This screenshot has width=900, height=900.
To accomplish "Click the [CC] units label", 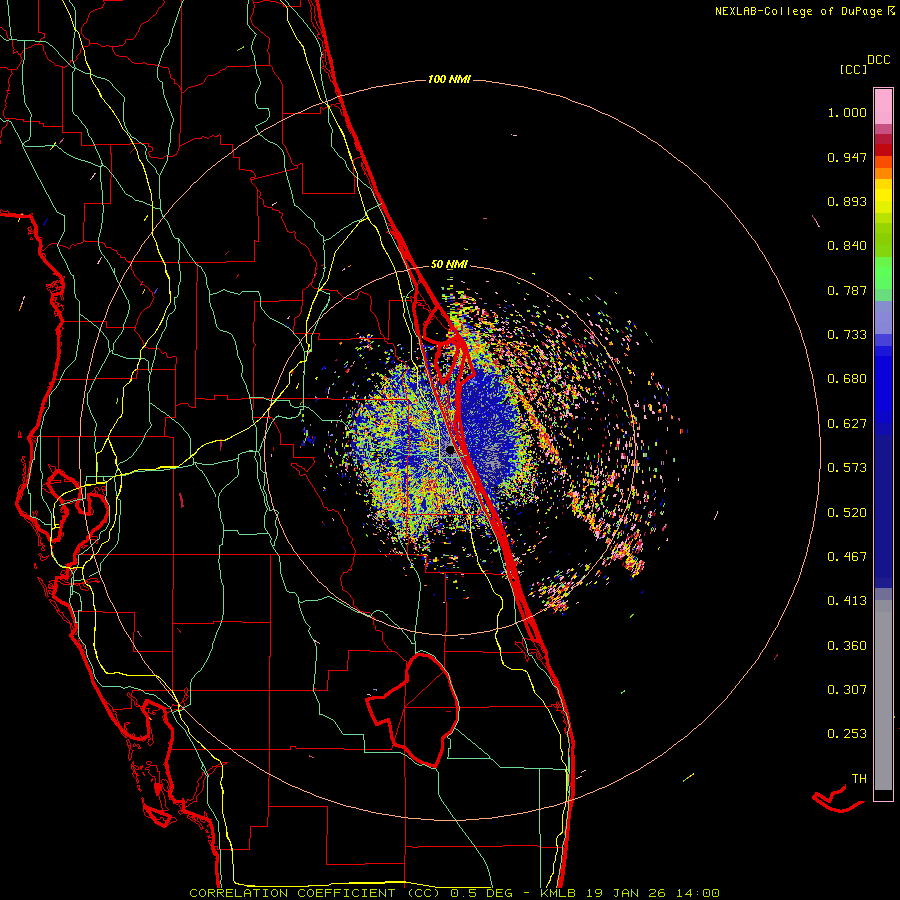I will [x=854, y=69].
